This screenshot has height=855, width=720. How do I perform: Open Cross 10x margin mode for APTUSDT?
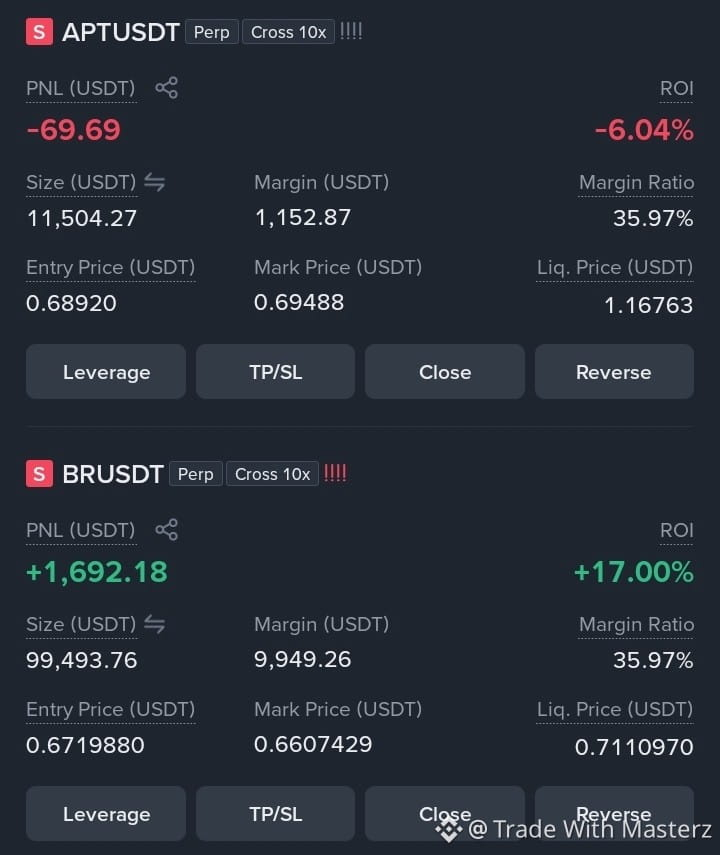point(288,32)
